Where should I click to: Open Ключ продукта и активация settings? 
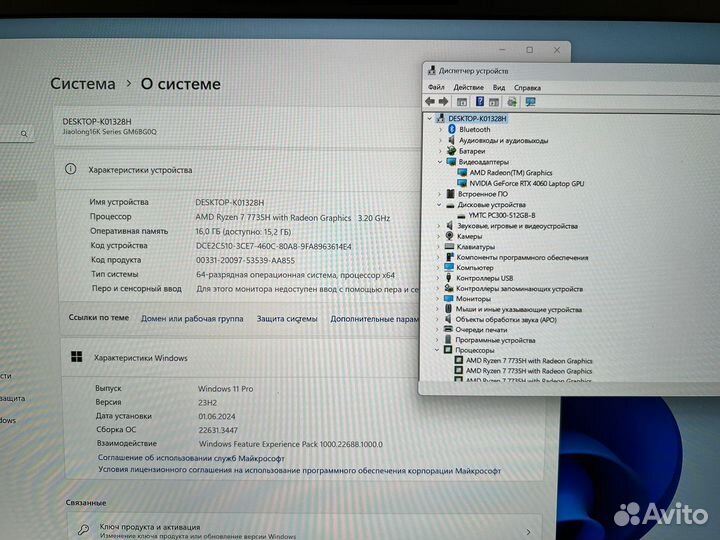(x=149, y=527)
